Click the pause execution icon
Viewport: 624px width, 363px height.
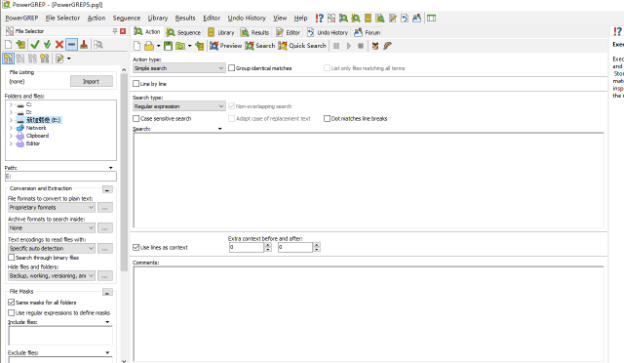[336, 46]
